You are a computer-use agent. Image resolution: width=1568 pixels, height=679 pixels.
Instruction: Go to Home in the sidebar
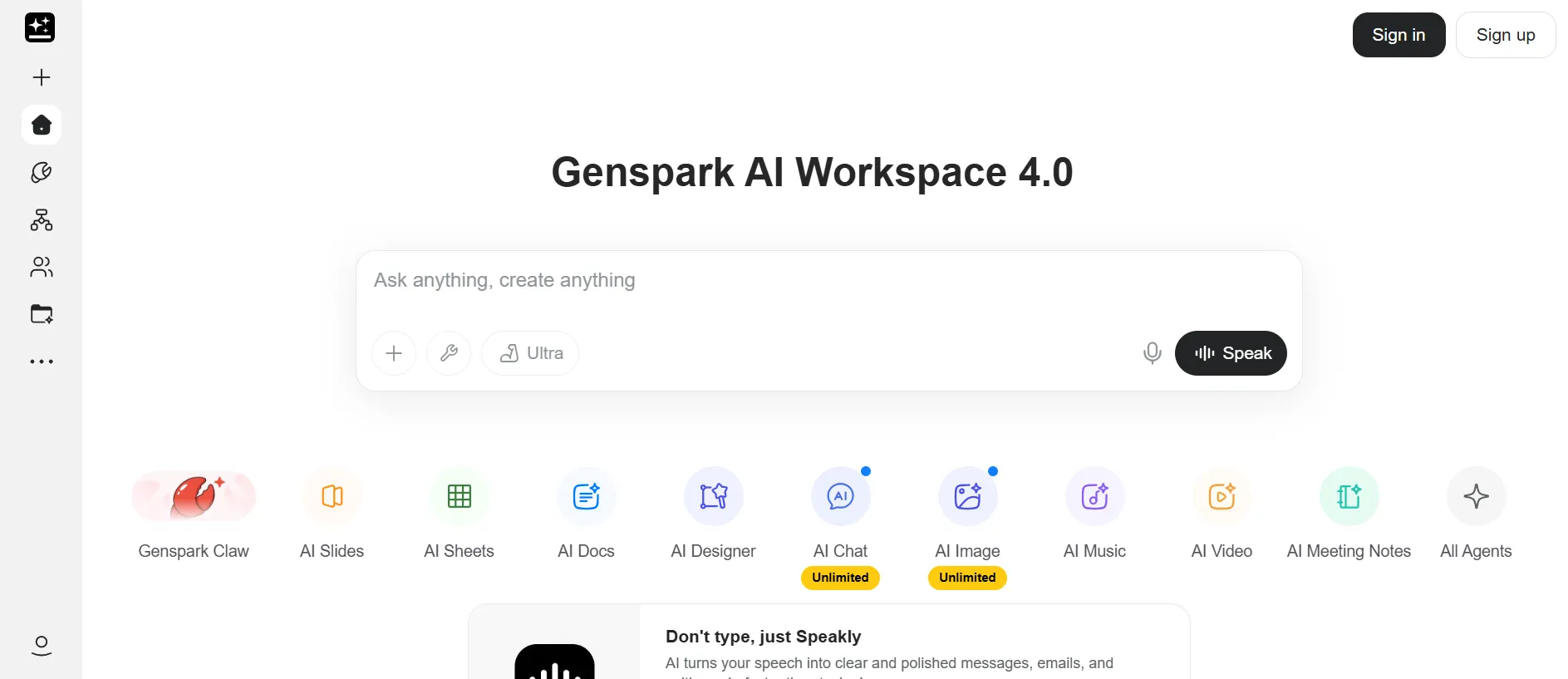pos(42,125)
